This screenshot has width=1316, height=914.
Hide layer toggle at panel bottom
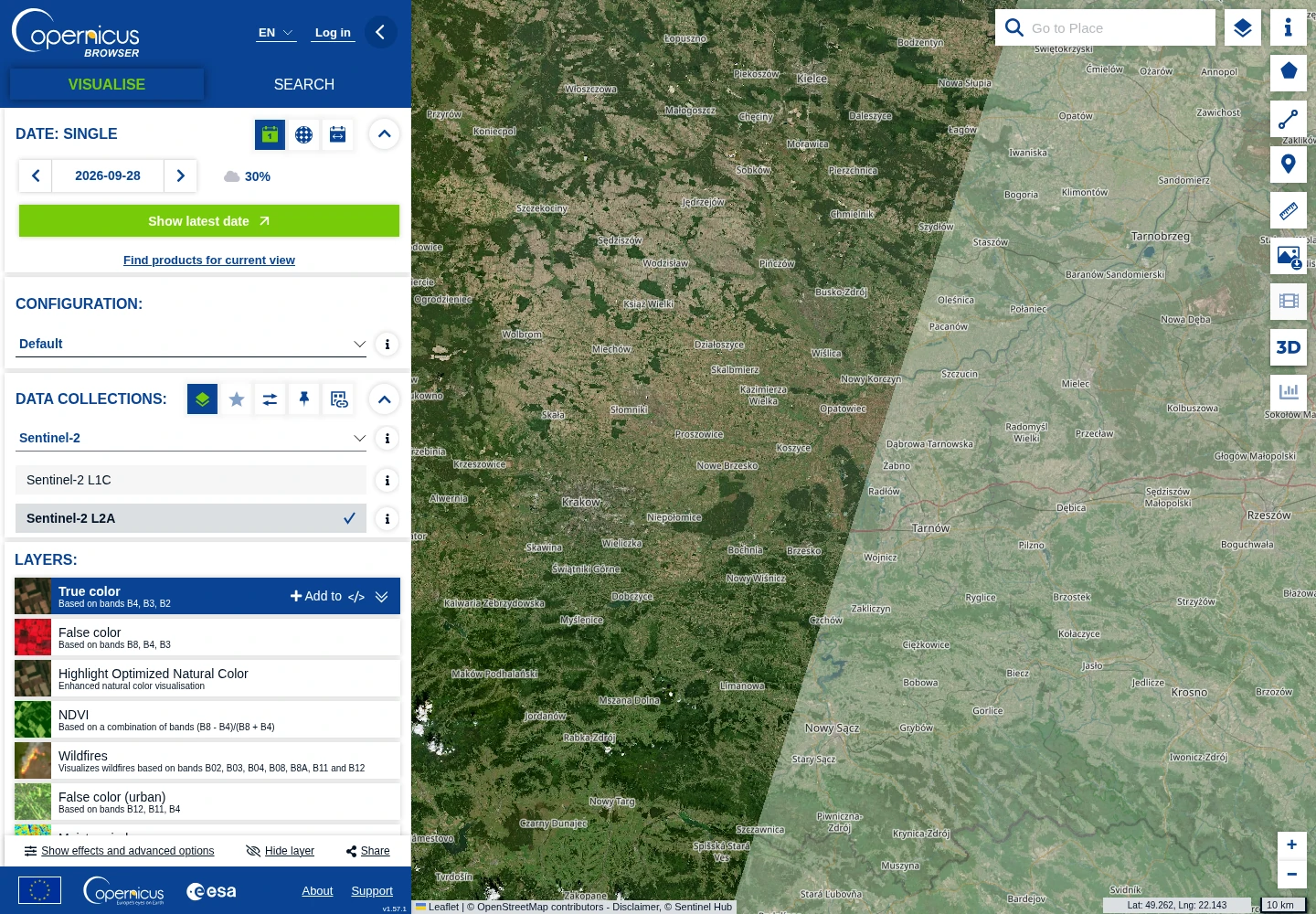click(x=281, y=851)
